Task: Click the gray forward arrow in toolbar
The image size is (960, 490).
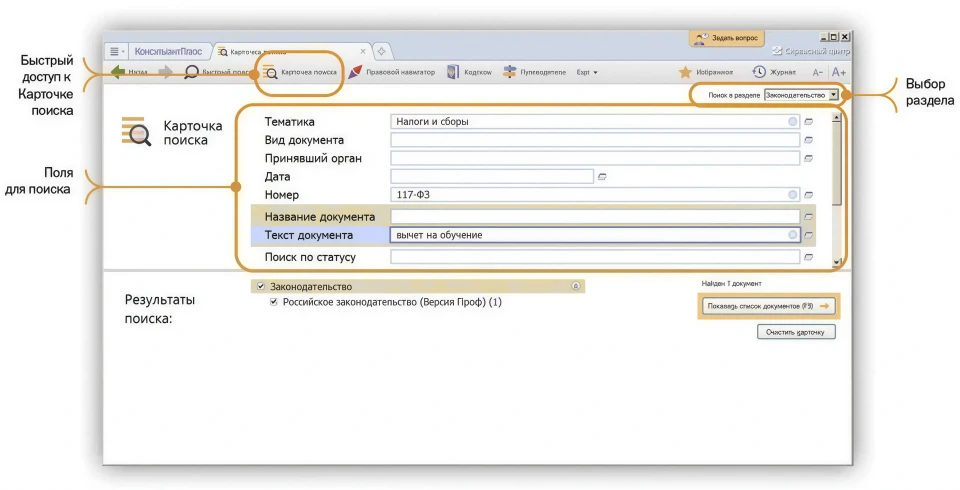Action: (165, 72)
